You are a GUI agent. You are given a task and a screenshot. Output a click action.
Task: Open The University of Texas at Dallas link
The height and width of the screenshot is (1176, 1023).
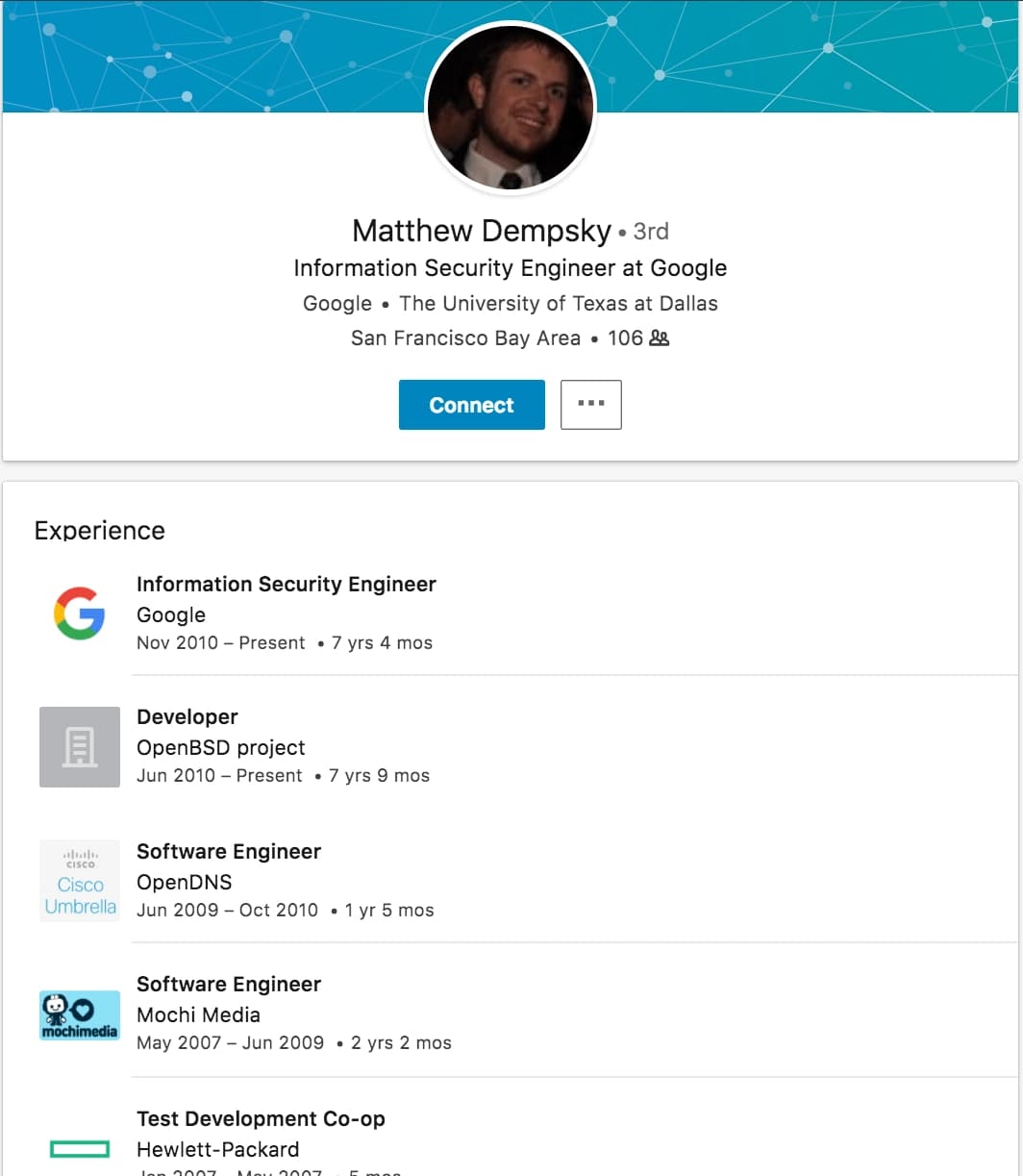pos(558,303)
